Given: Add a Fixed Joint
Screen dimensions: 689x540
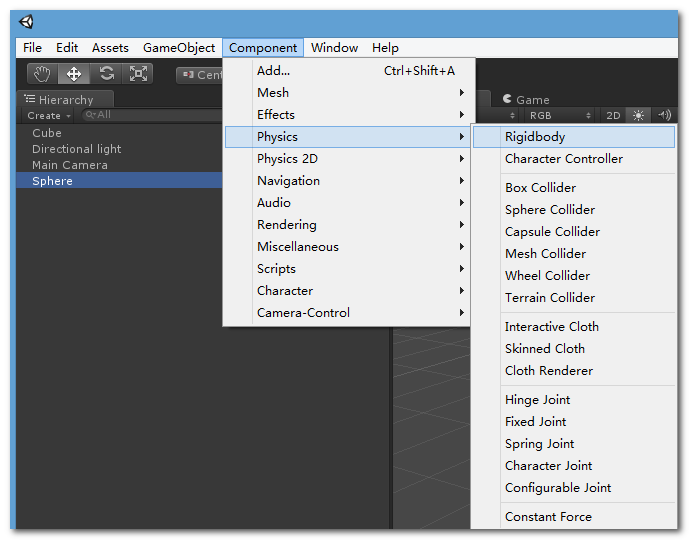Looking at the screenshot, I should 574,421.
